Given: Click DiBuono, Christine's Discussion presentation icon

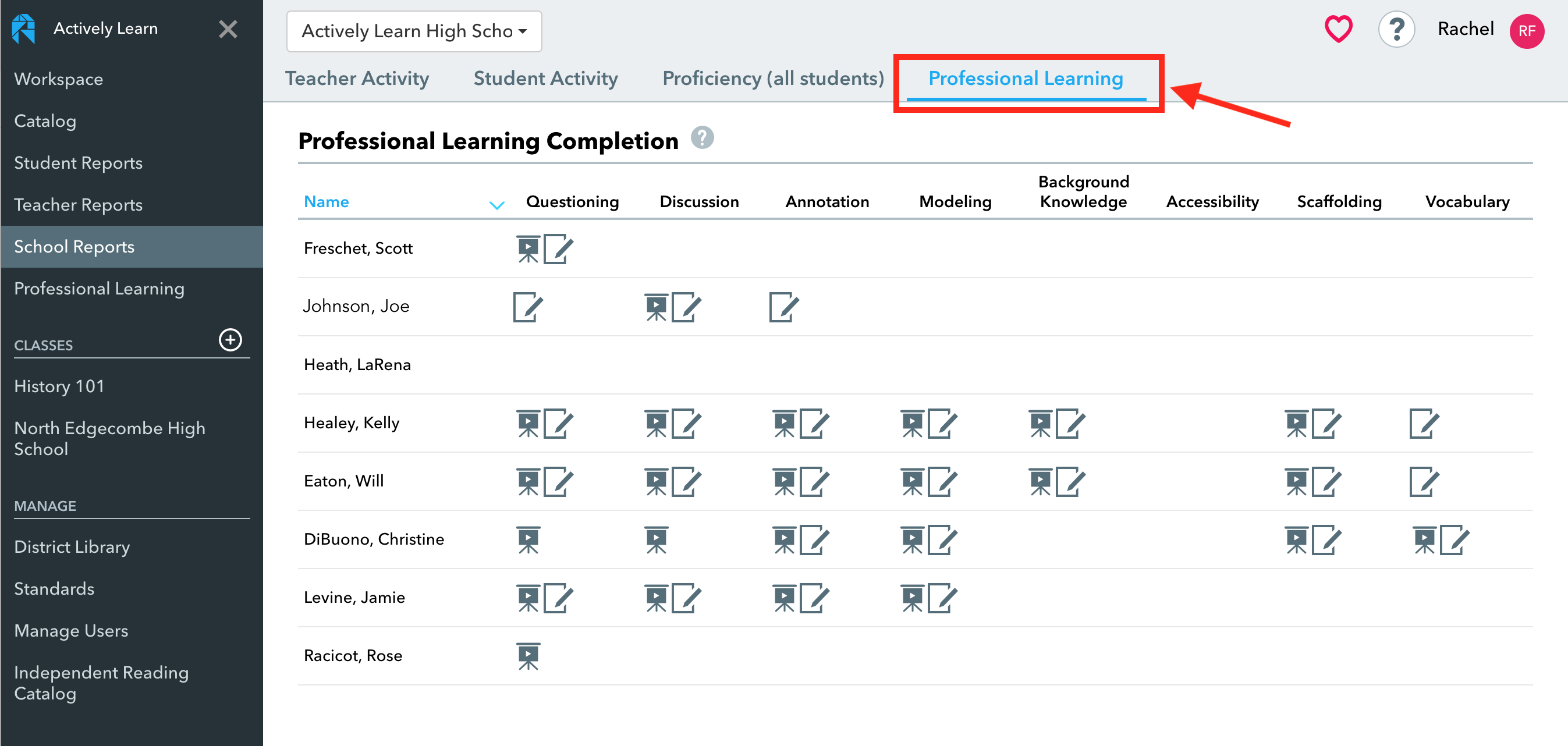Looking at the screenshot, I should tap(656, 540).
